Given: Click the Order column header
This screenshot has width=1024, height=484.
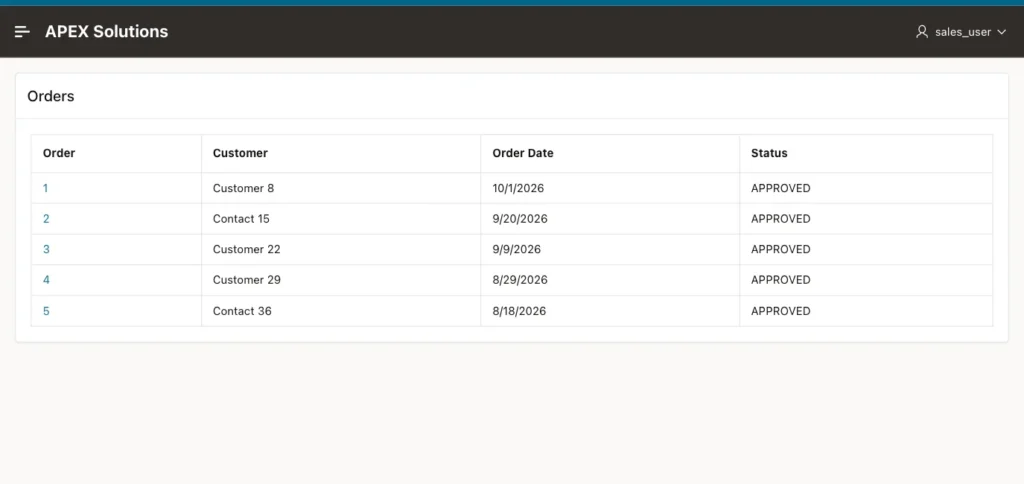Looking at the screenshot, I should (59, 153).
